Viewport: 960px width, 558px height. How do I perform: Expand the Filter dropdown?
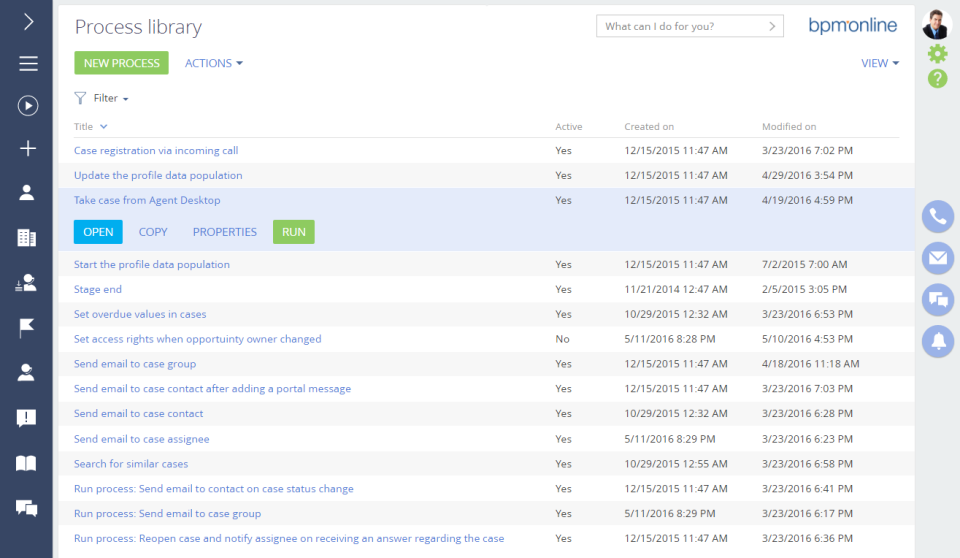point(103,98)
